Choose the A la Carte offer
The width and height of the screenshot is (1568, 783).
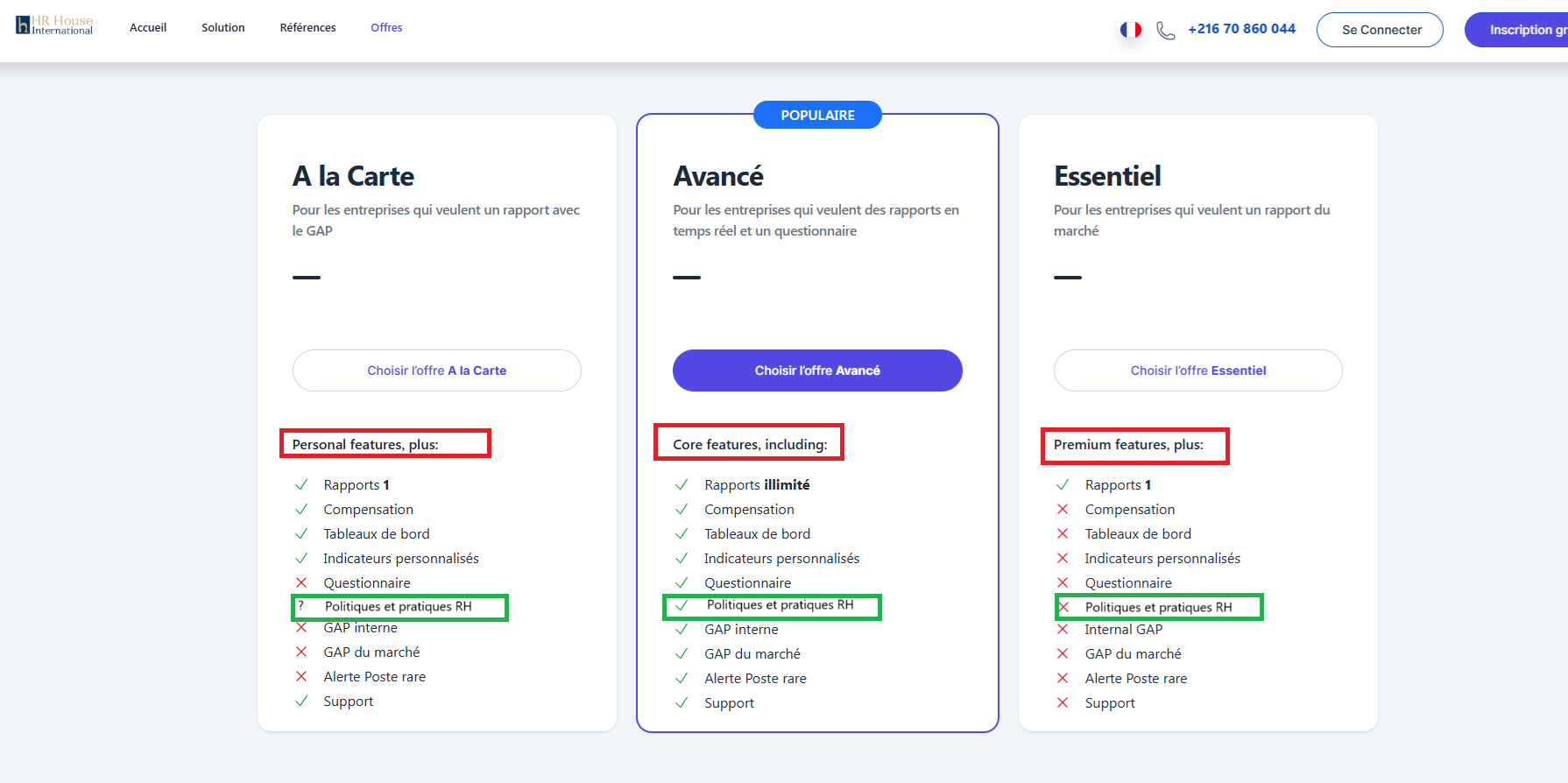point(437,370)
